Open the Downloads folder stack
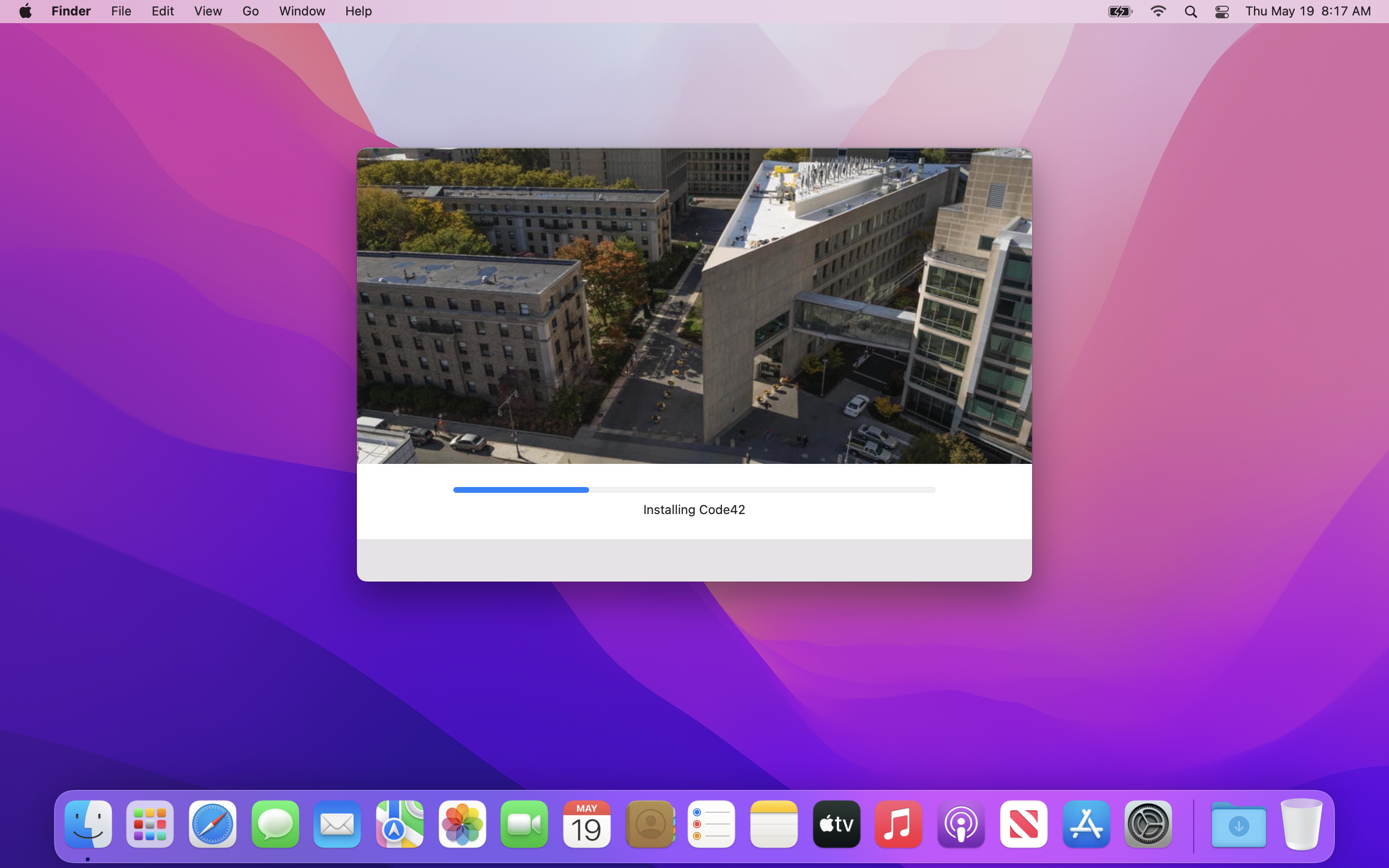This screenshot has height=868, width=1389. [x=1239, y=825]
